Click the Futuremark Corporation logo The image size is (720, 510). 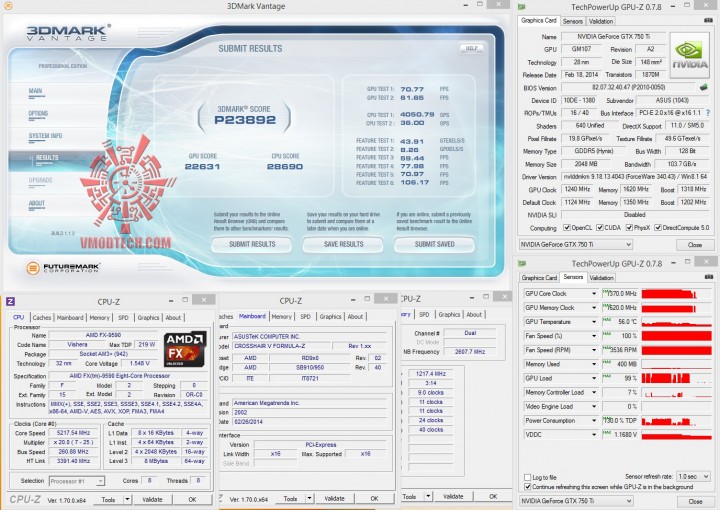pos(62,268)
